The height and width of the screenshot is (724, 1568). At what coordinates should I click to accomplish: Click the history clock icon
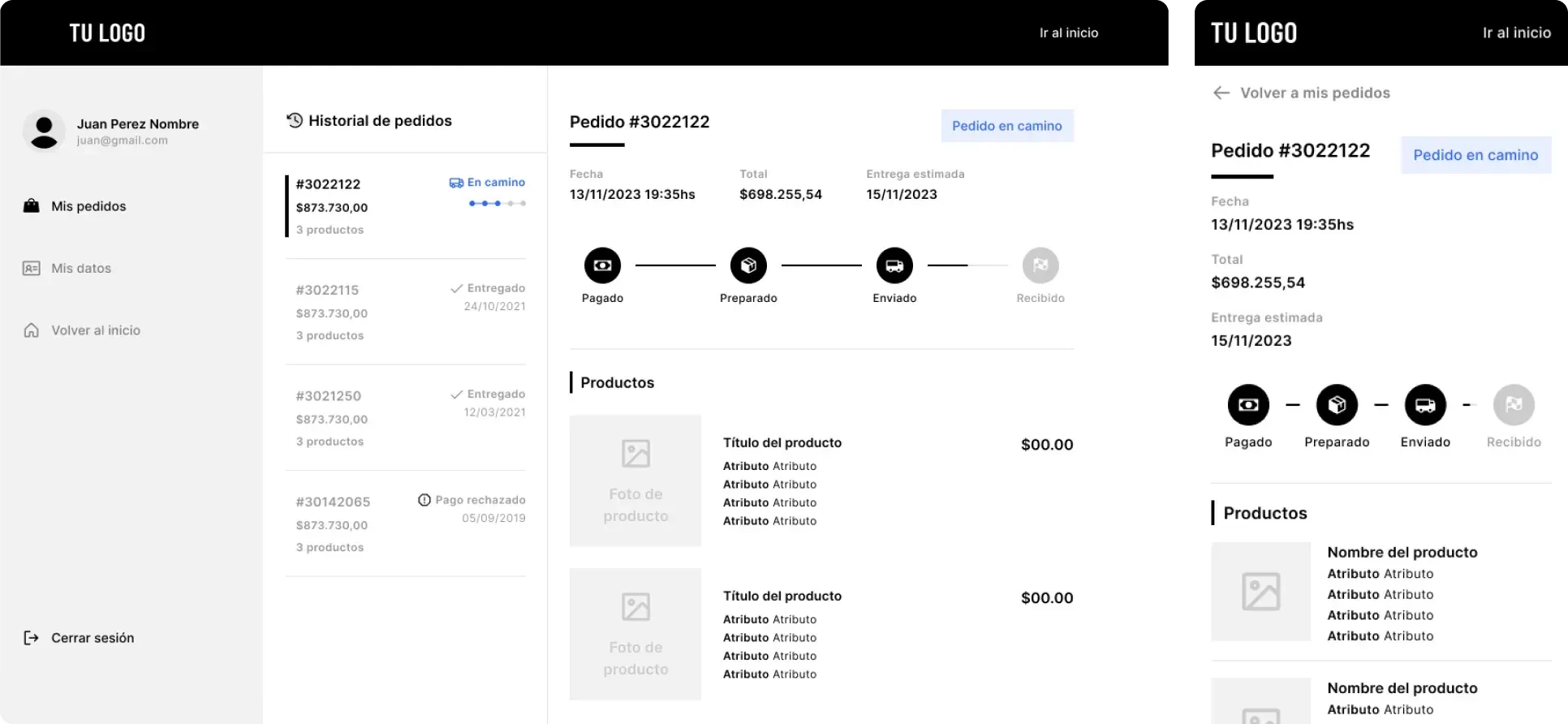(295, 121)
